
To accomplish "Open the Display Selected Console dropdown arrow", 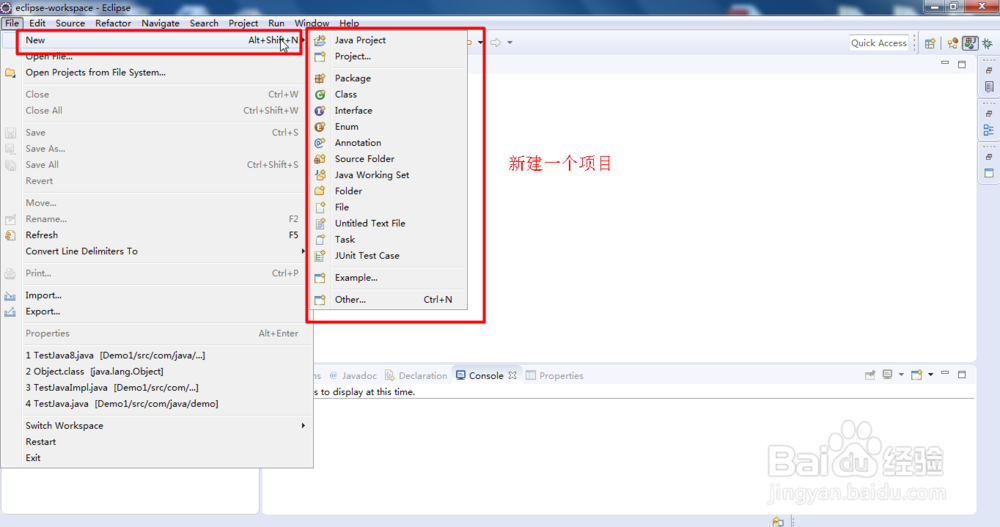I will coord(901,375).
